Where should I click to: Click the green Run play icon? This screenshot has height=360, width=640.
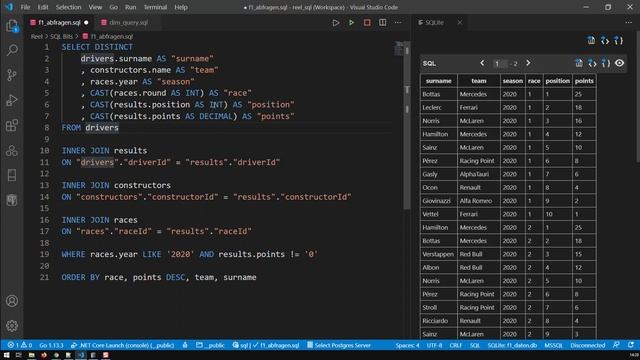pos(351,23)
